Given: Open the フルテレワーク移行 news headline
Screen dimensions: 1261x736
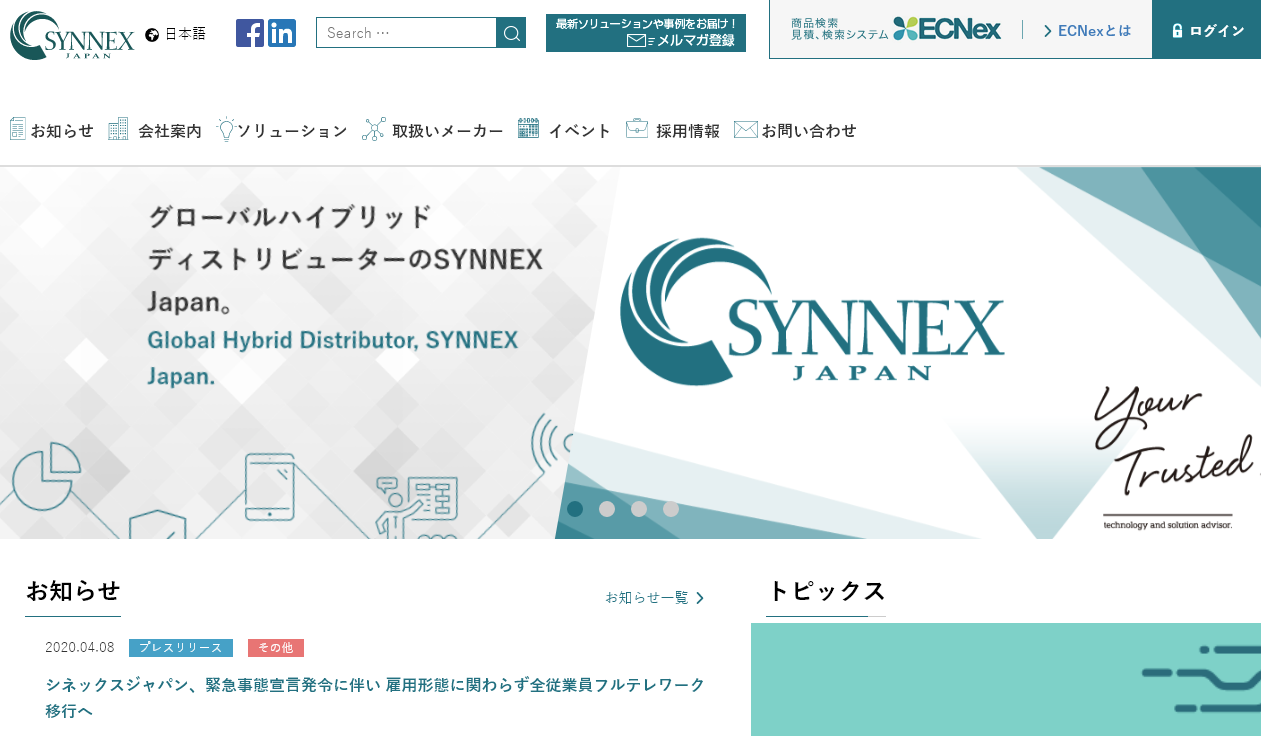Looking at the screenshot, I should 375,698.
